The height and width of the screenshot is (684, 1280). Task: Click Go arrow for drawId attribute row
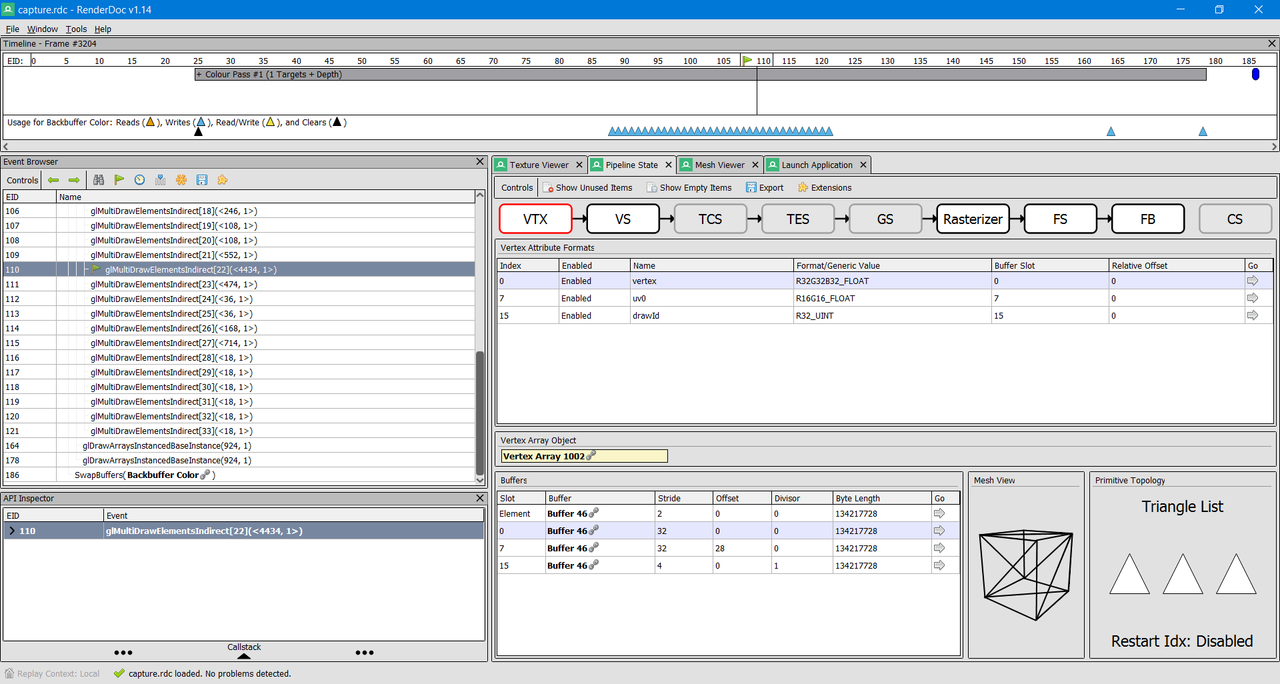click(1252, 315)
